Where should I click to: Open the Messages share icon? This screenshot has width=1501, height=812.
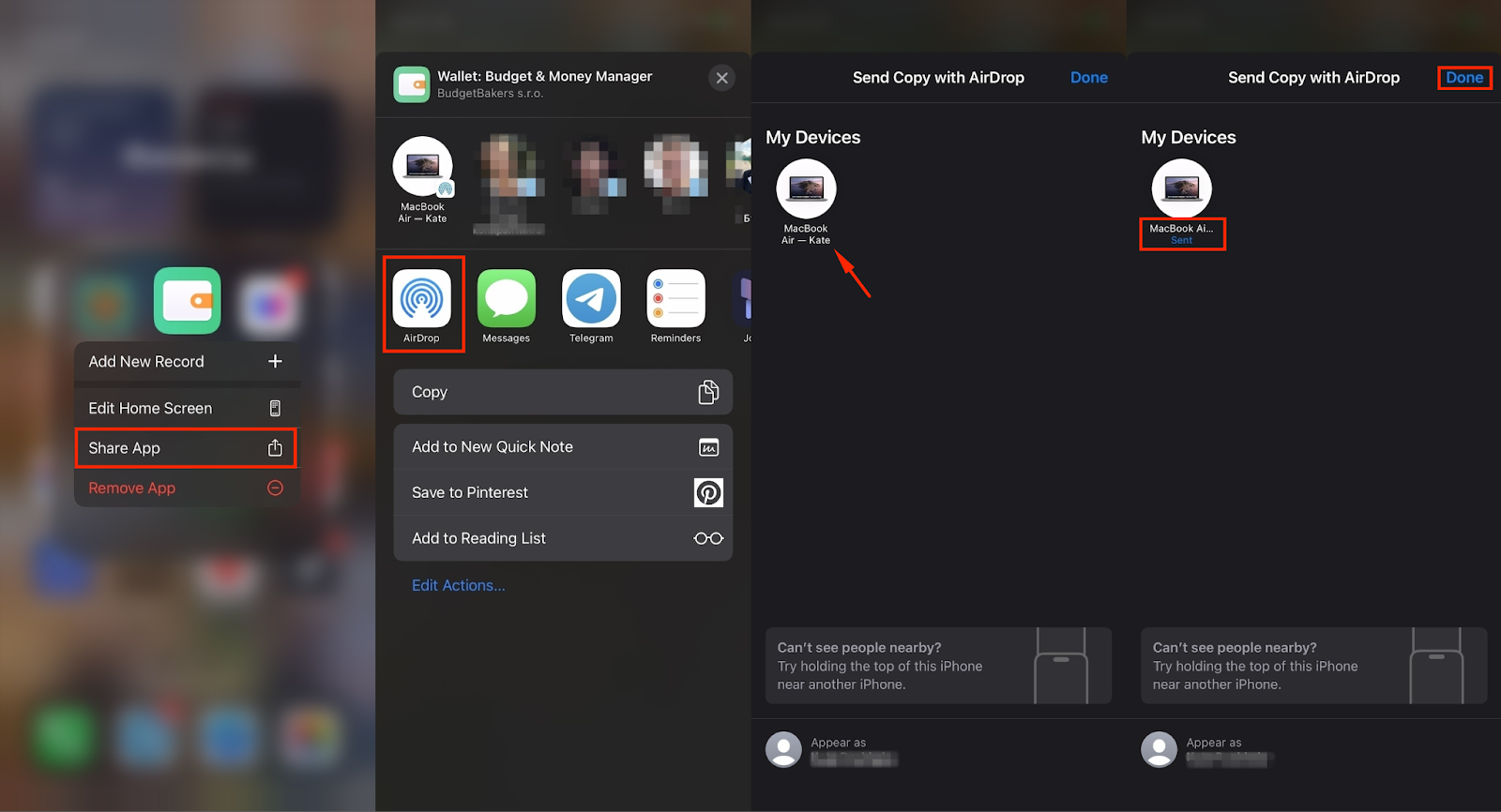click(x=507, y=299)
